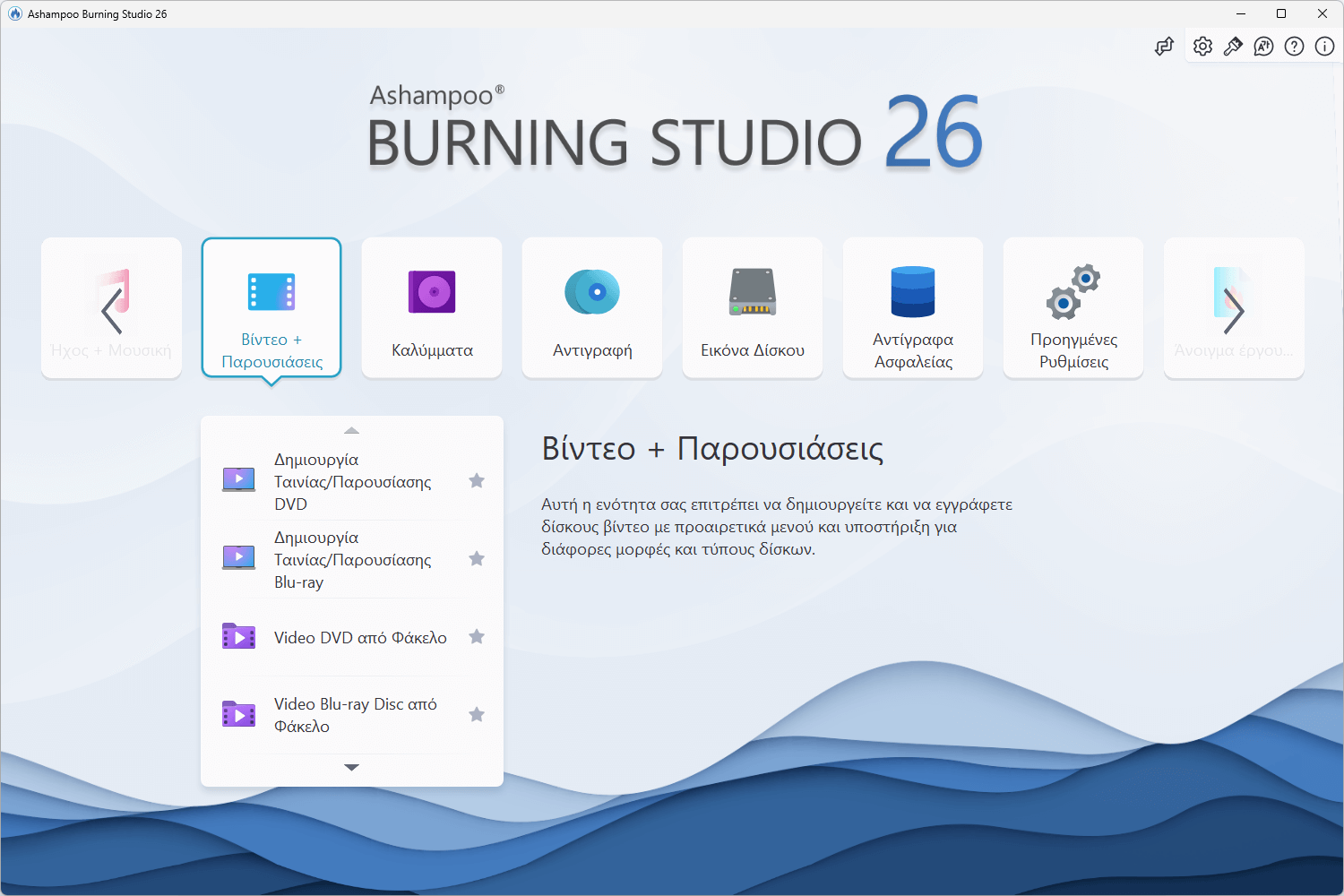Image resolution: width=1344 pixels, height=896 pixels.
Task: Click the Βίντεο + Παρουσιάσεις heading text
Action: click(x=712, y=448)
